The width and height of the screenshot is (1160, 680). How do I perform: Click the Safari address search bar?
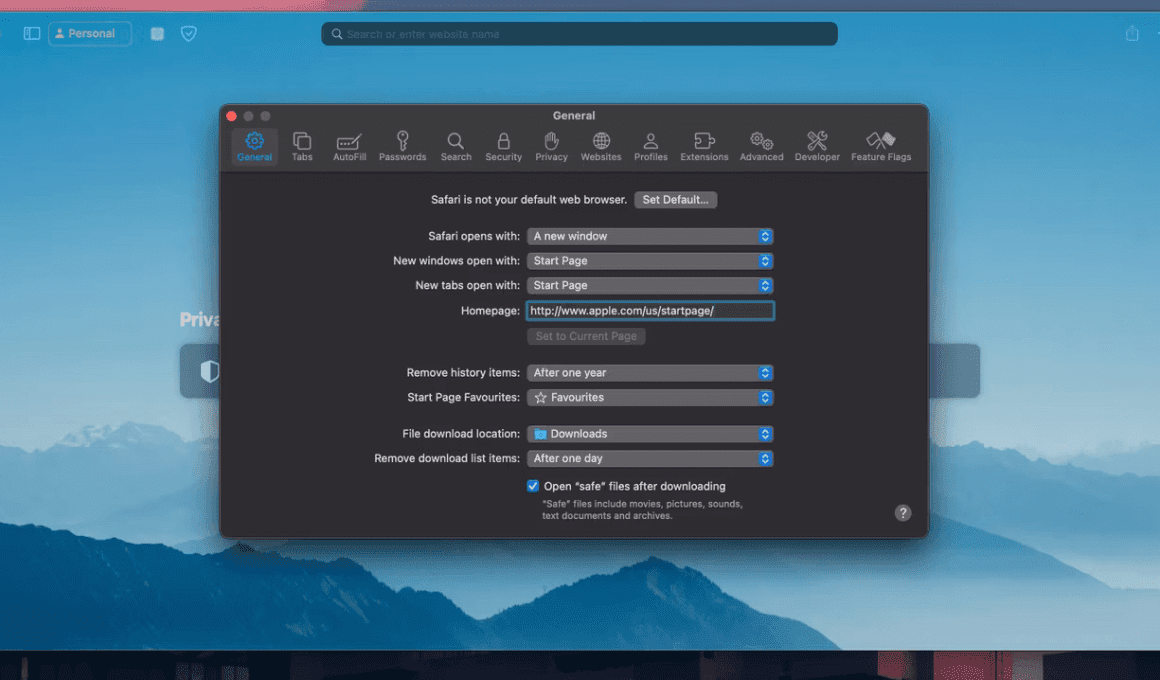click(579, 33)
